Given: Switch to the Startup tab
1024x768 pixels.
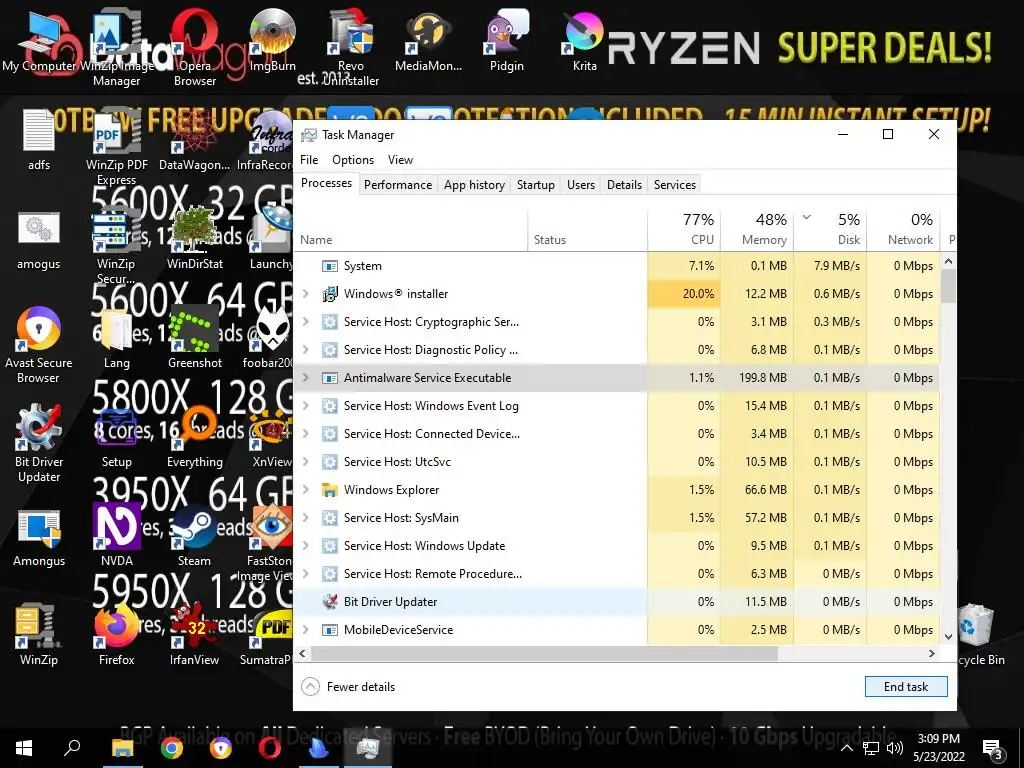Looking at the screenshot, I should click(536, 185).
